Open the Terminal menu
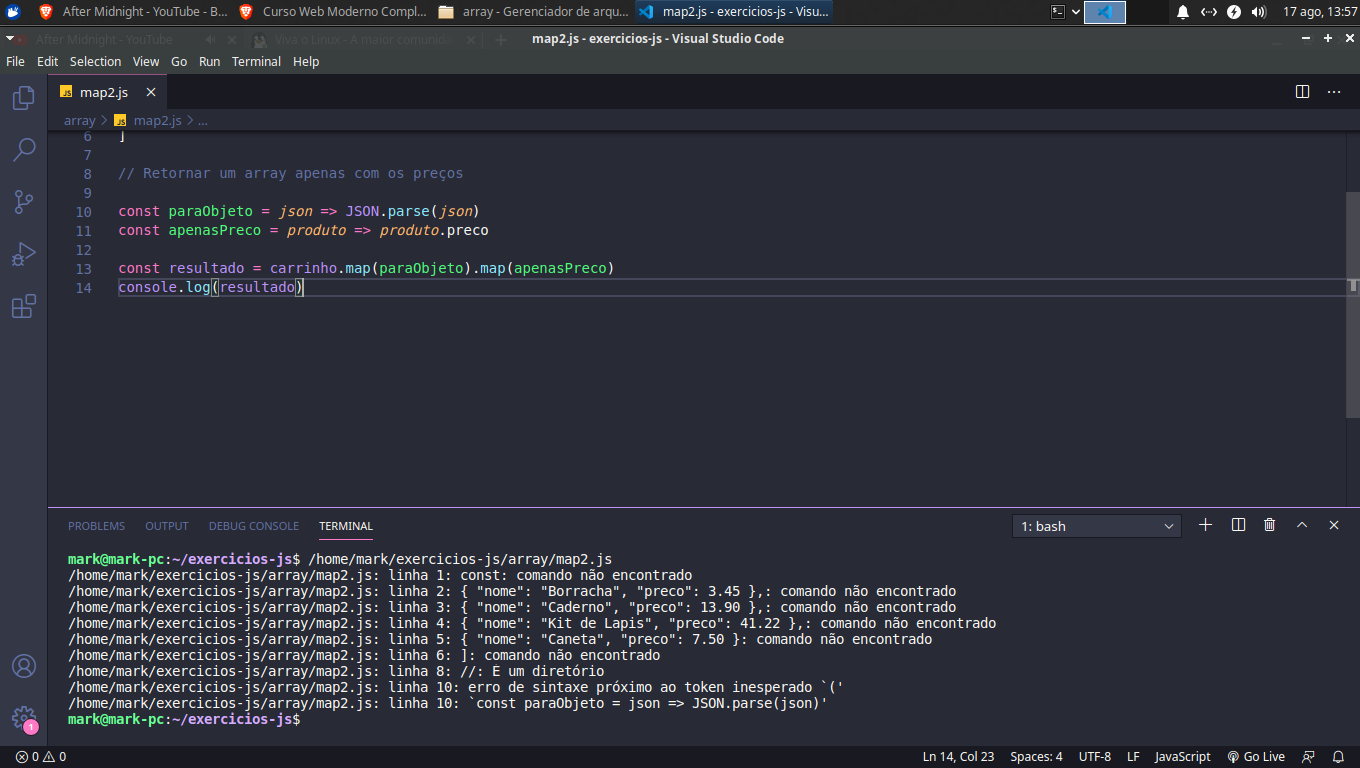This screenshot has width=1360, height=768. click(256, 61)
